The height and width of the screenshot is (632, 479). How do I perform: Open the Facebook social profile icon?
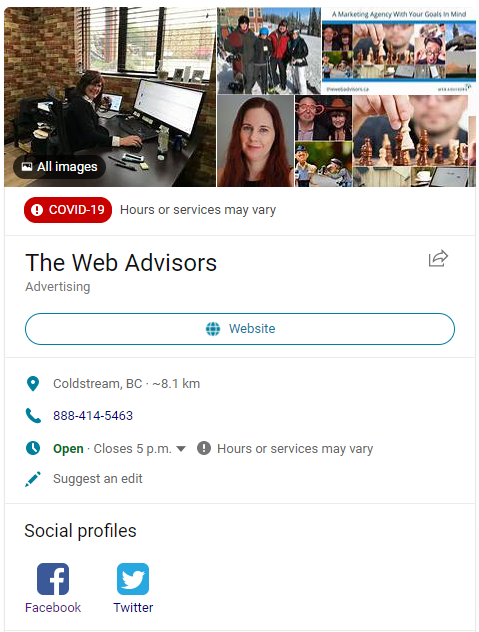click(53, 579)
